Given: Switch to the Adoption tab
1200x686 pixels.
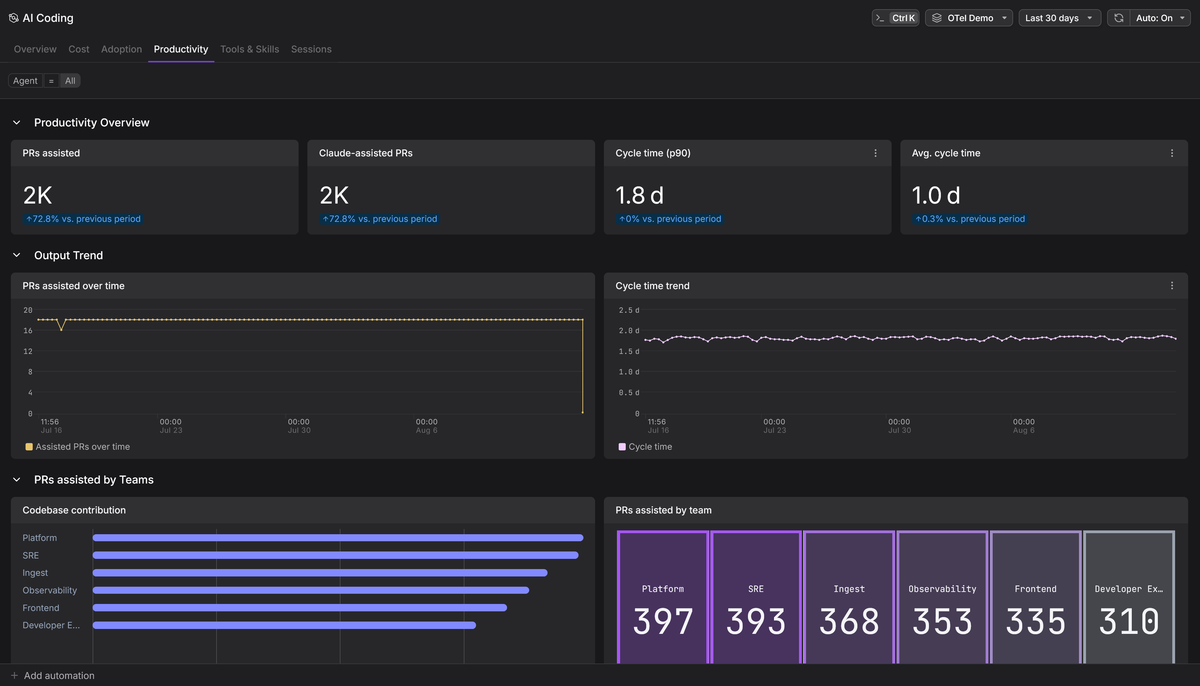Looking at the screenshot, I should click(x=122, y=49).
